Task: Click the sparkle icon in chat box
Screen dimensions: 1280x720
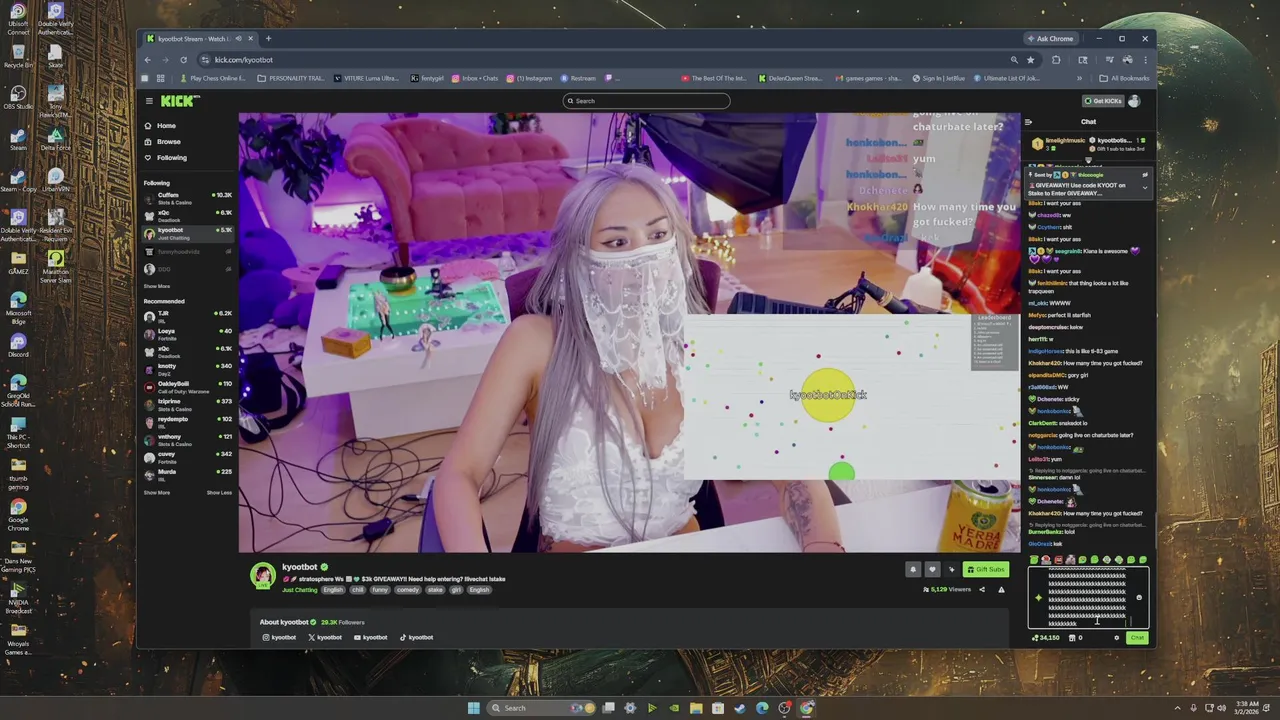Action: point(1038,598)
